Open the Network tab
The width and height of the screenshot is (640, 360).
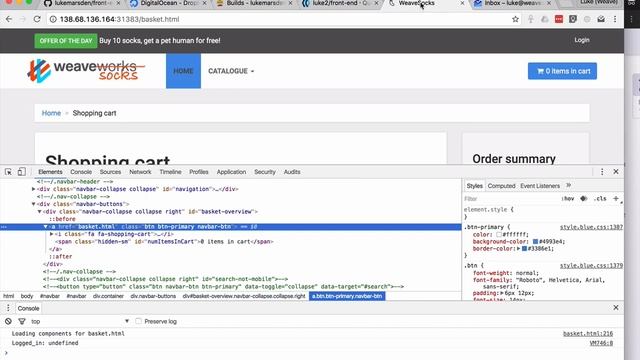140,172
